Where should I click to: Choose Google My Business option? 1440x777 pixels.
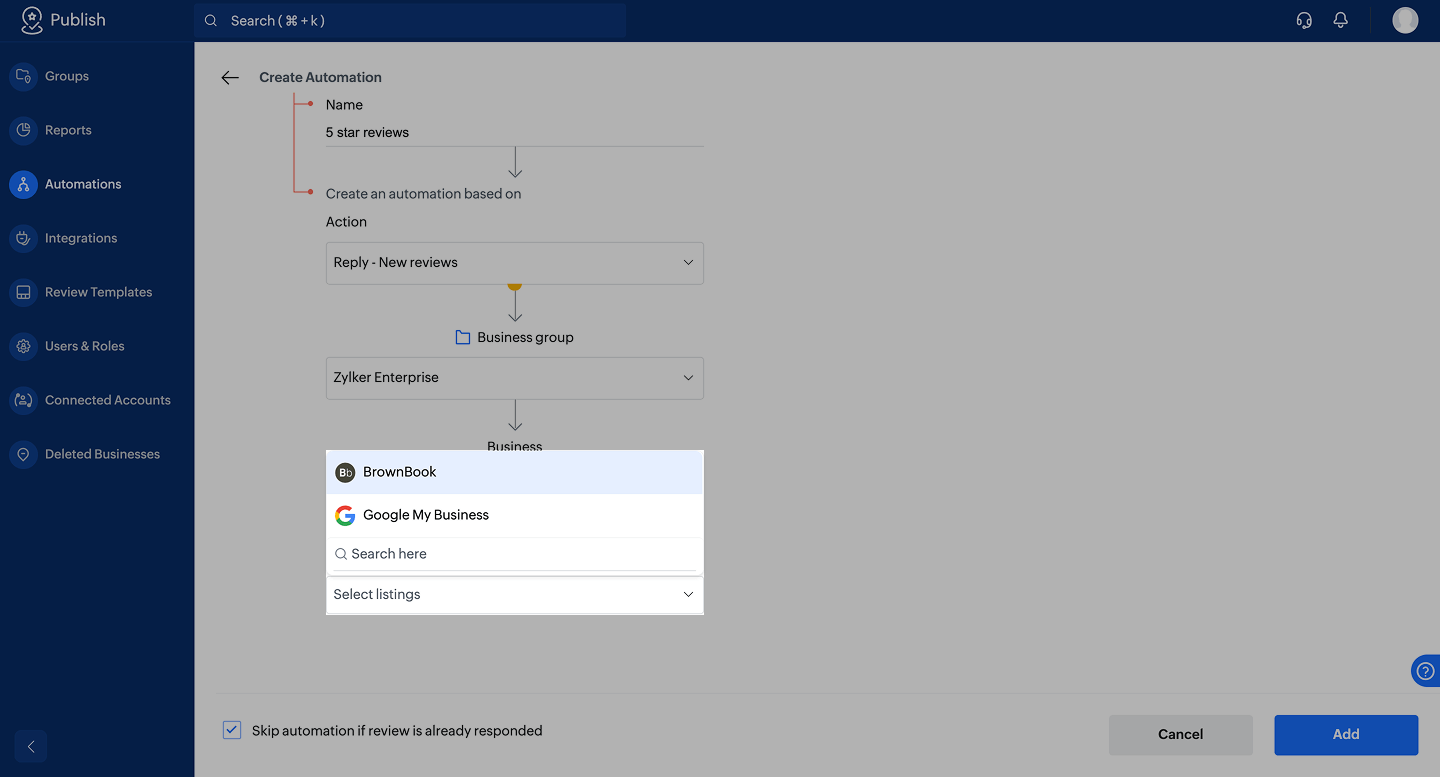click(x=515, y=515)
